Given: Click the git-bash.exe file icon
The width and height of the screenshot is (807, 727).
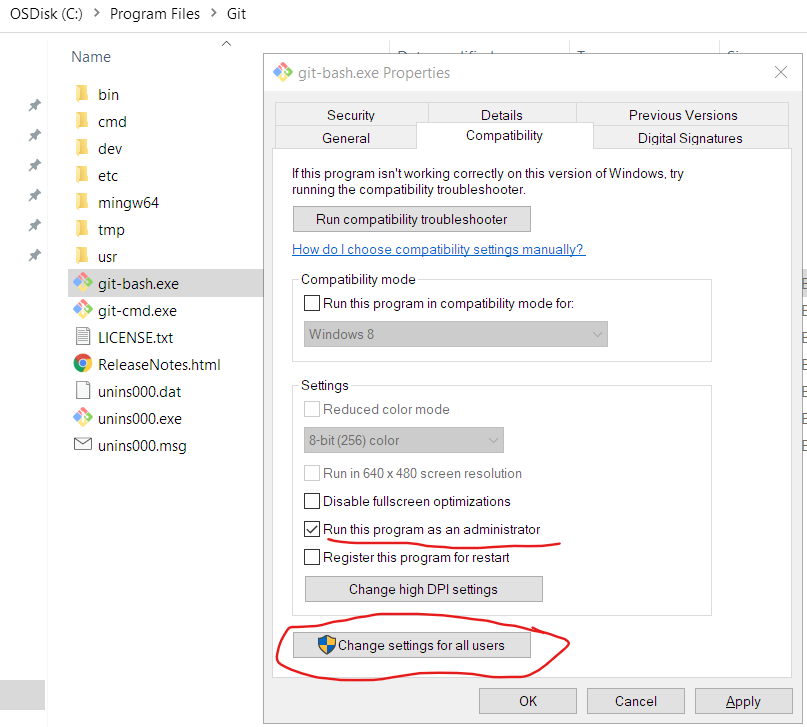Looking at the screenshot, I should tap(82, 282).
